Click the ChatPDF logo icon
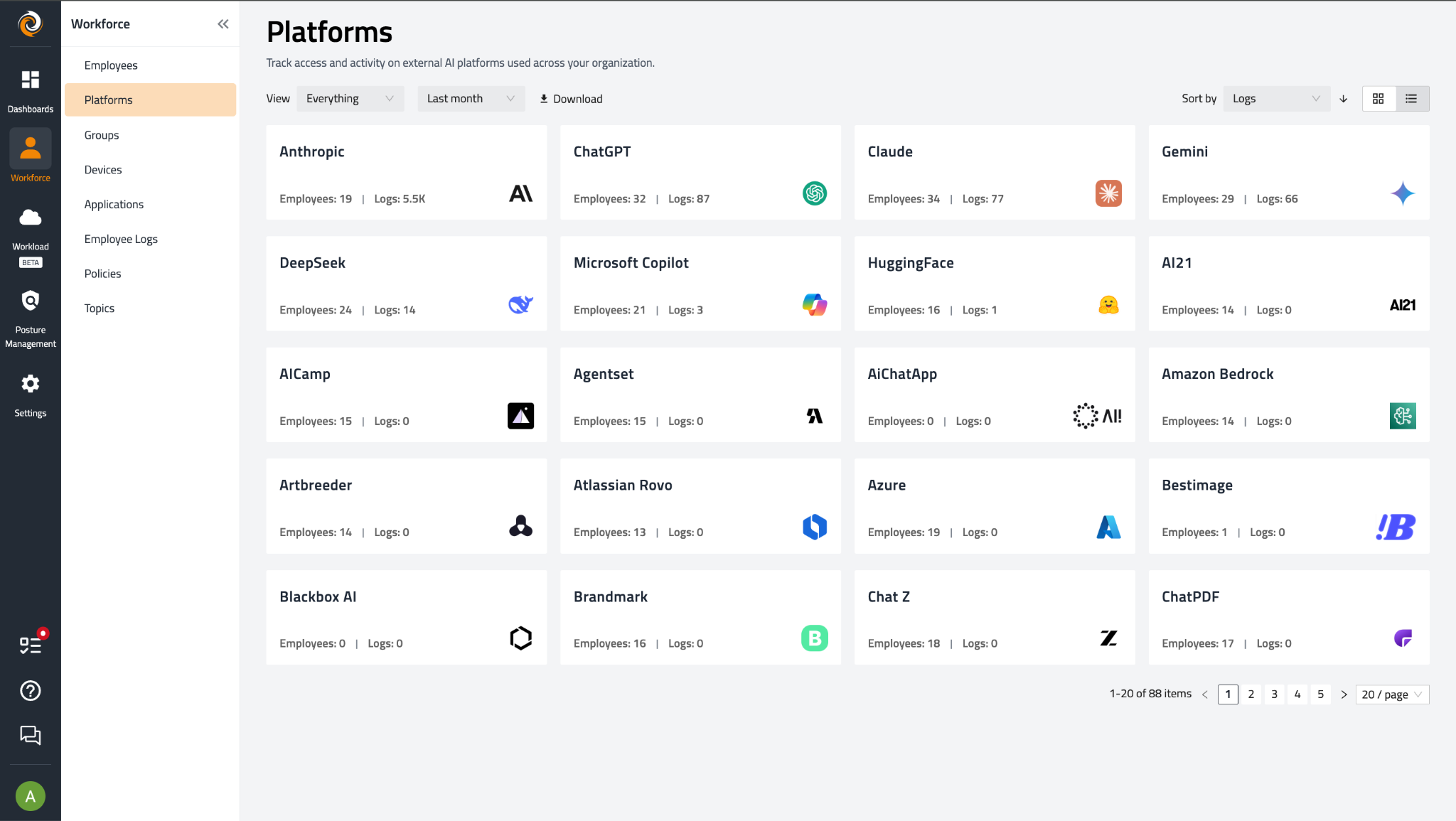 [1403, 638]
